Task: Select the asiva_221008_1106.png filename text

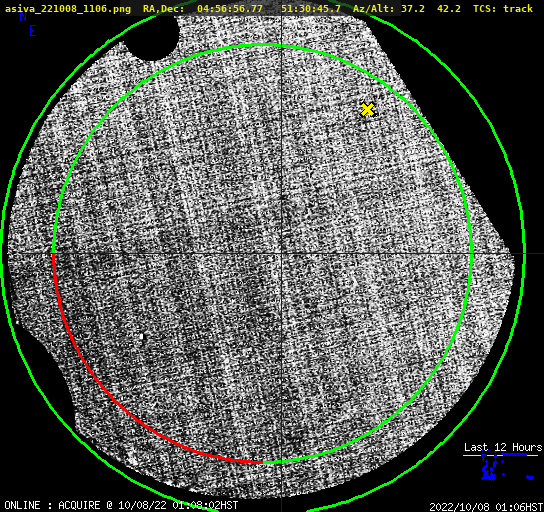Action: pyautogui.click(x=68, y=9)
